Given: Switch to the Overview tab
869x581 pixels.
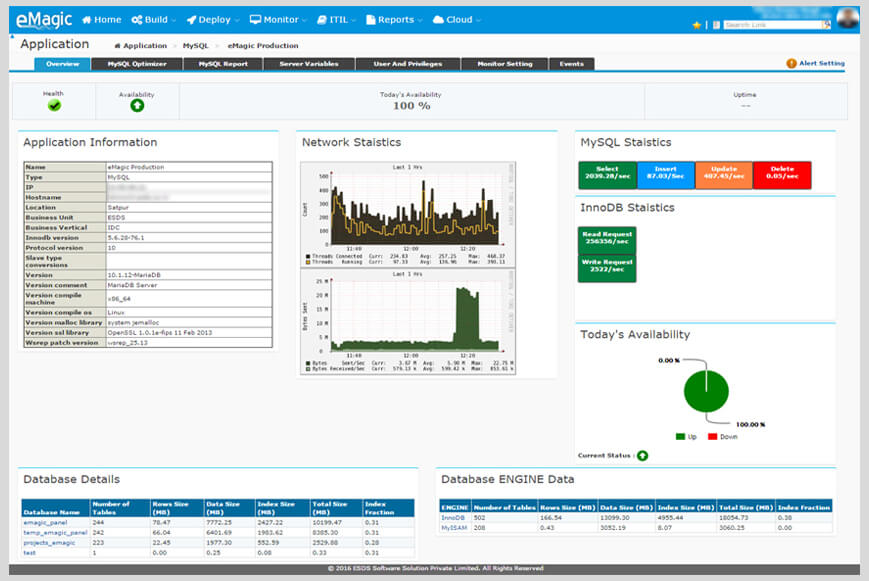Looking at the screenshot, I should (62, 64).
